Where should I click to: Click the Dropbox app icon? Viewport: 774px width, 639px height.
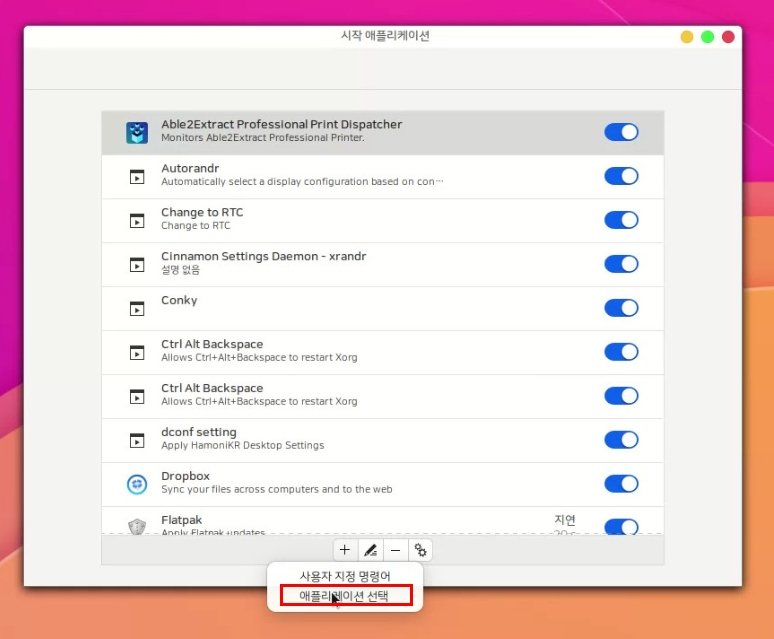pyautogui.click(x=137, y=484)
